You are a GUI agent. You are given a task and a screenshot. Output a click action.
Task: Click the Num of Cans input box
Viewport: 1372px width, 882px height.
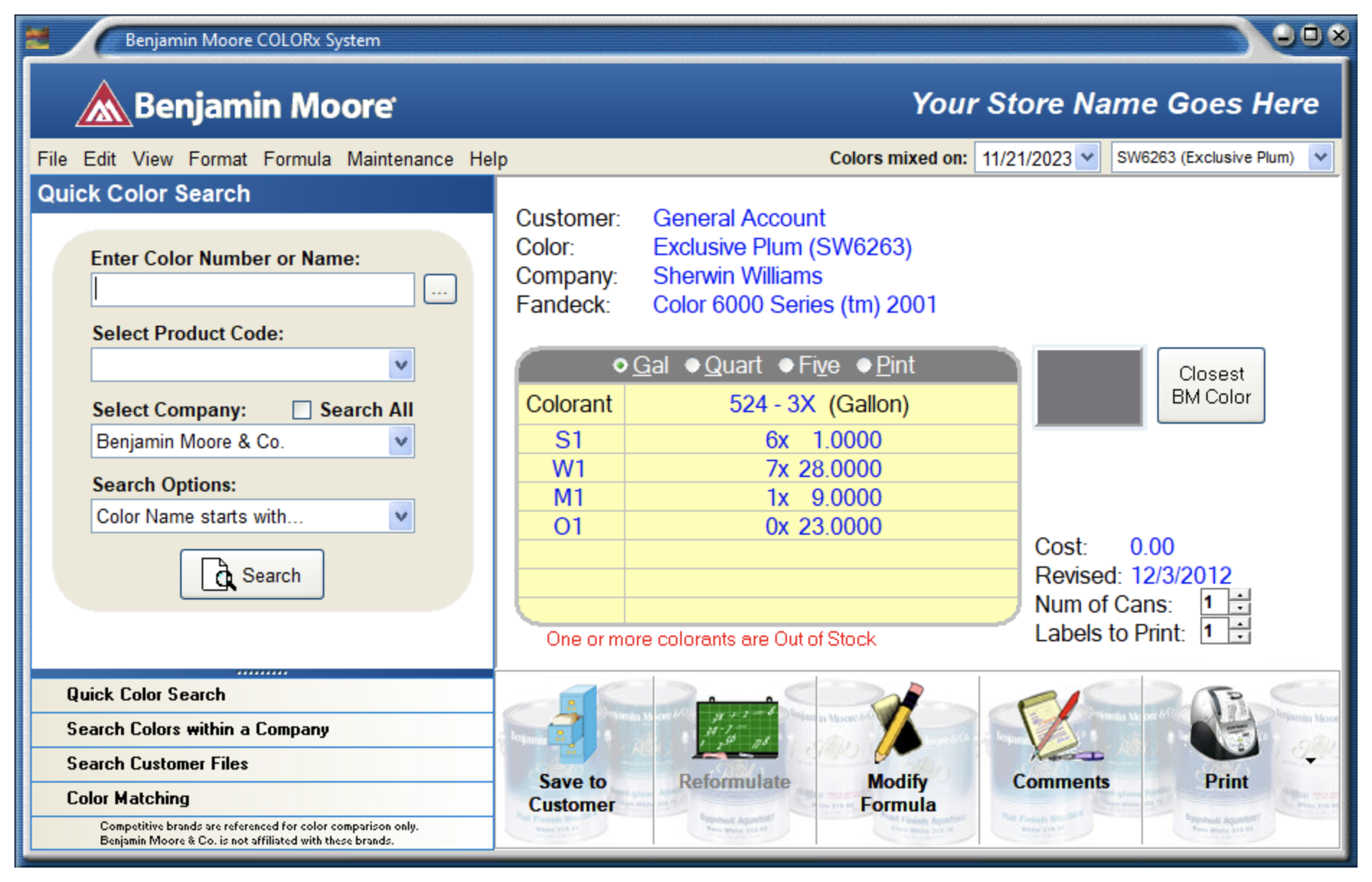click(1215, 602)
